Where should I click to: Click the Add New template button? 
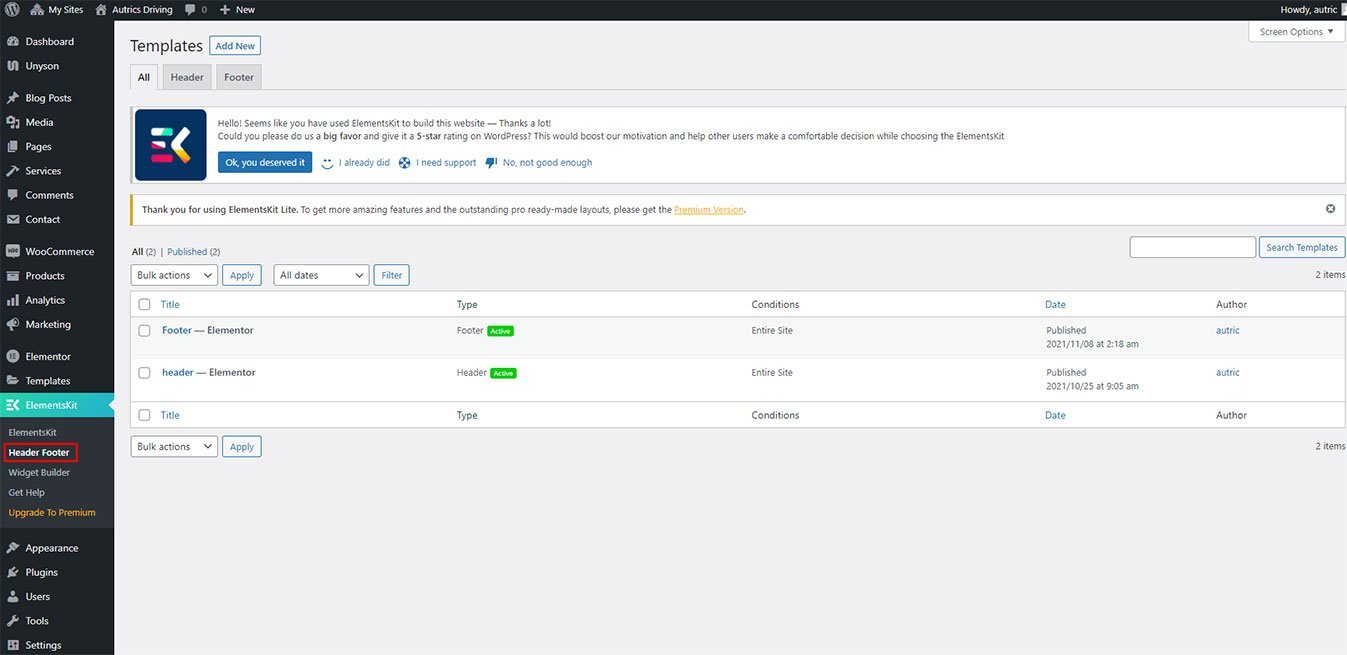coord(235,46)
